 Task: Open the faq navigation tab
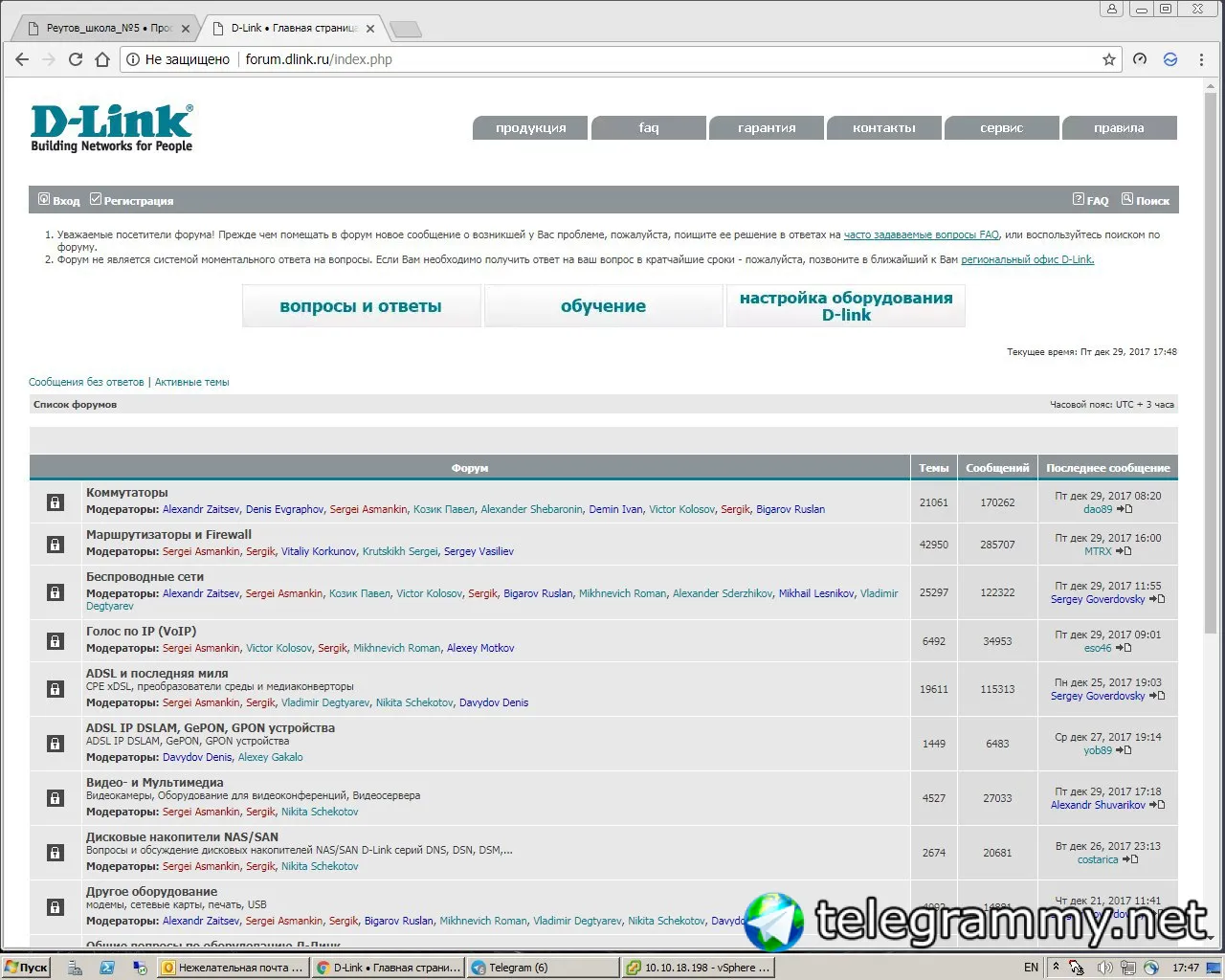(649, 128)
